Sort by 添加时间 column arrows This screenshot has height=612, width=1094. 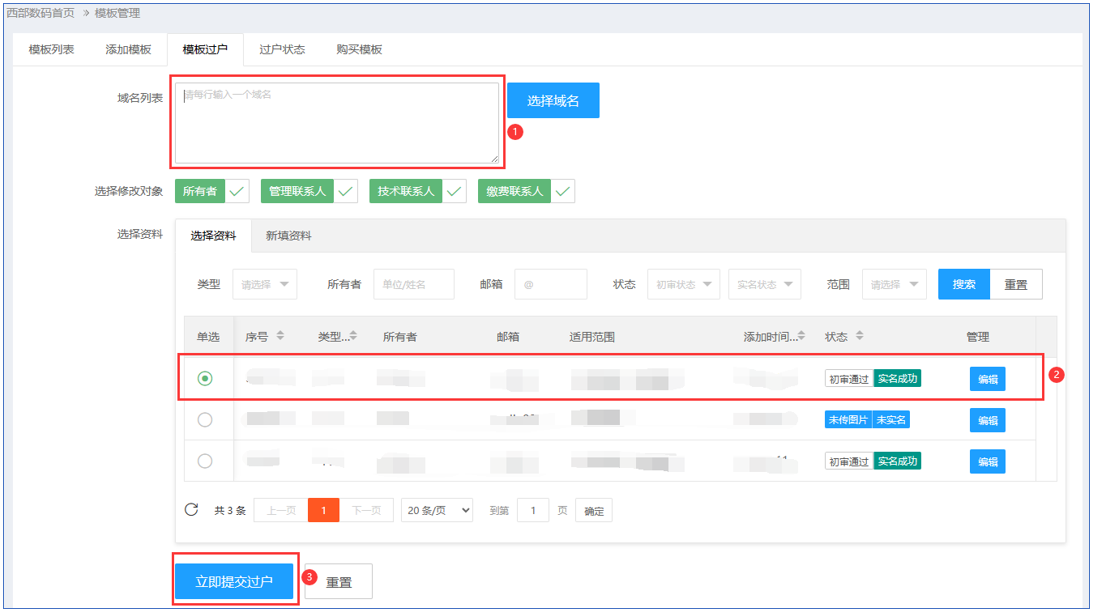(x=802, y=336)
